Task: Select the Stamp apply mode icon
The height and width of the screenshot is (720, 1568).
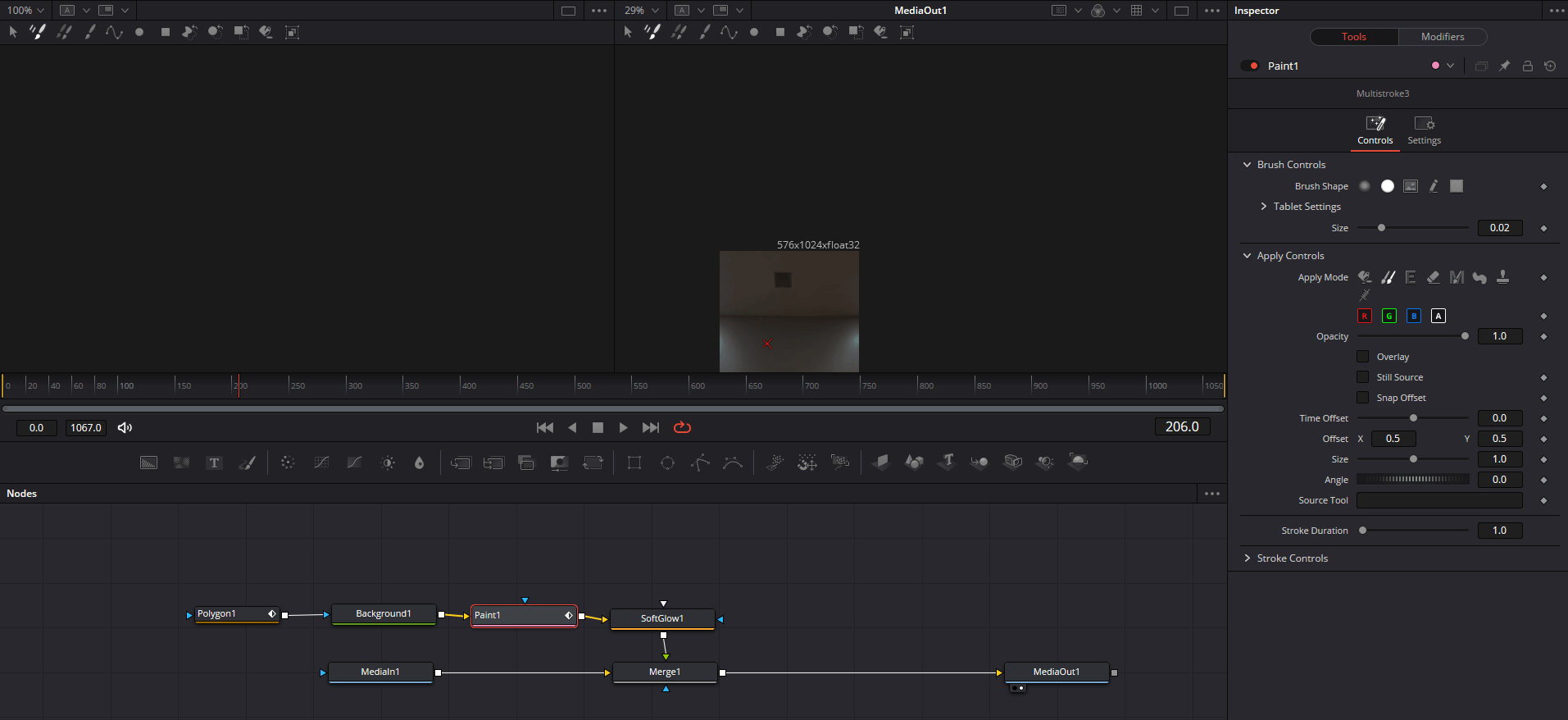Action: pos(1502,277)
